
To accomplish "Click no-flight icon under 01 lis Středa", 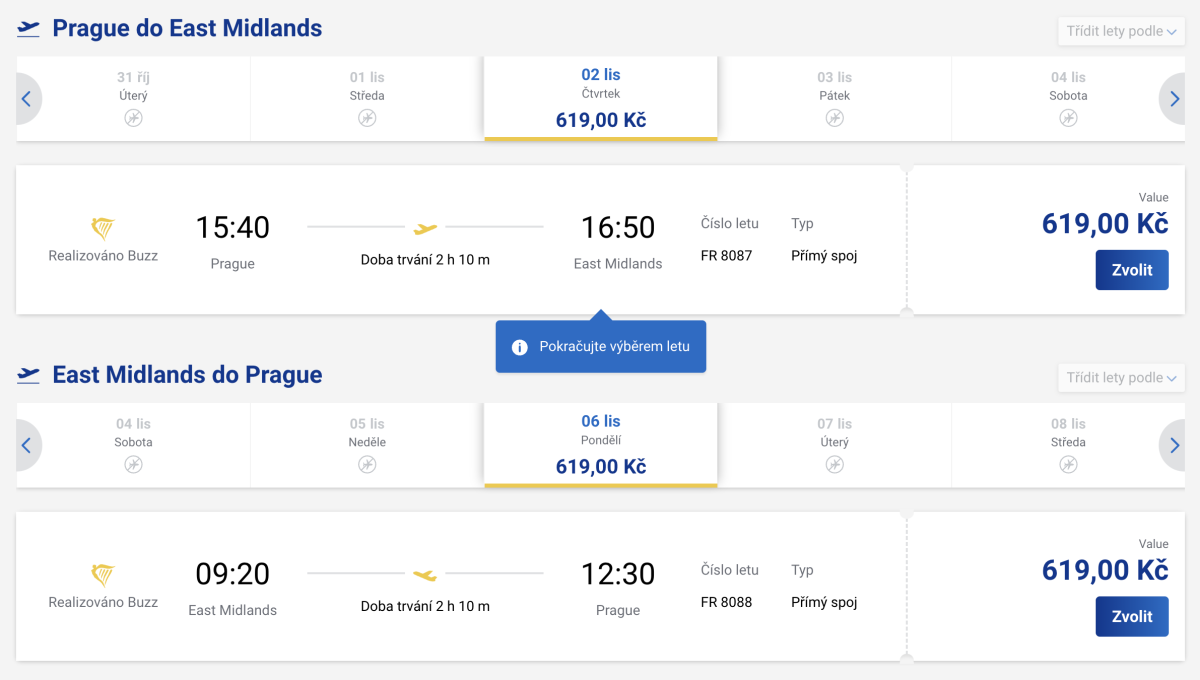I will 367,118.
